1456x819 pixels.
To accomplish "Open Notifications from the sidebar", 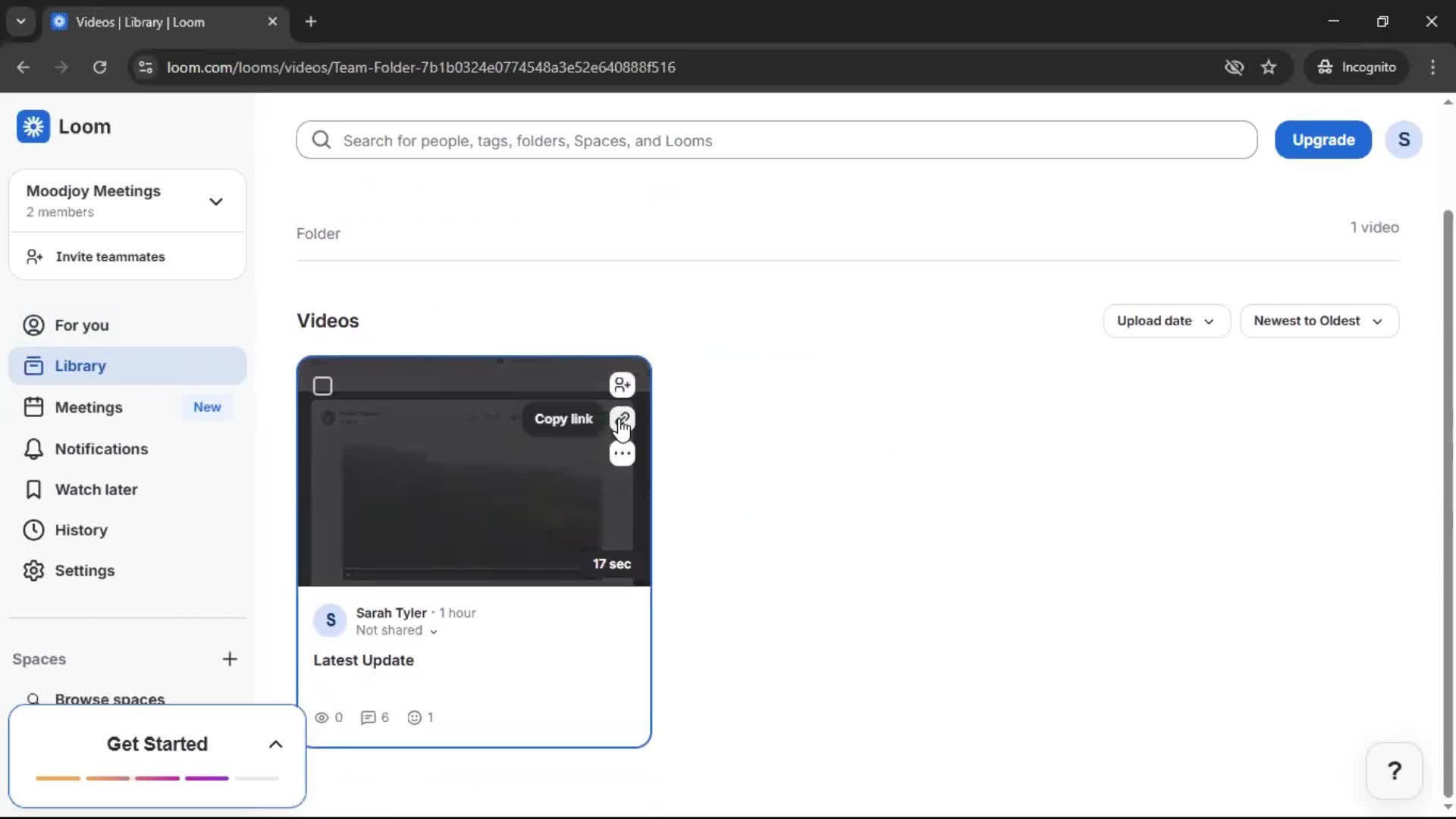I will [101, 449].
